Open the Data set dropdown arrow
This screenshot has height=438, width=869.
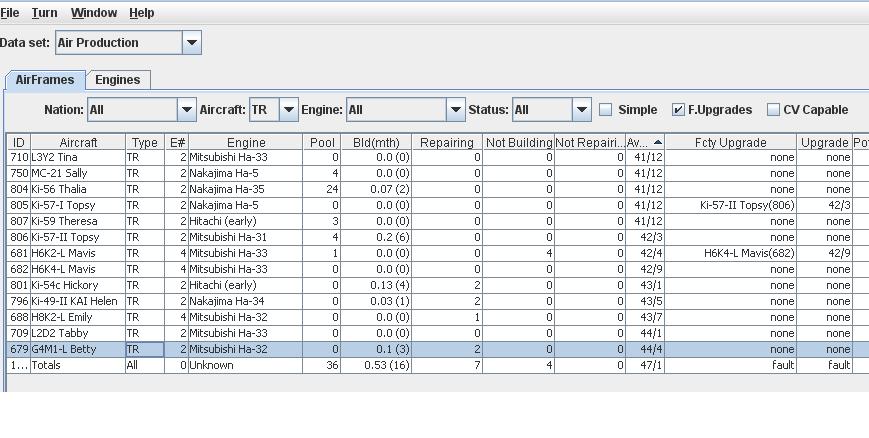(x=192, y=43)
